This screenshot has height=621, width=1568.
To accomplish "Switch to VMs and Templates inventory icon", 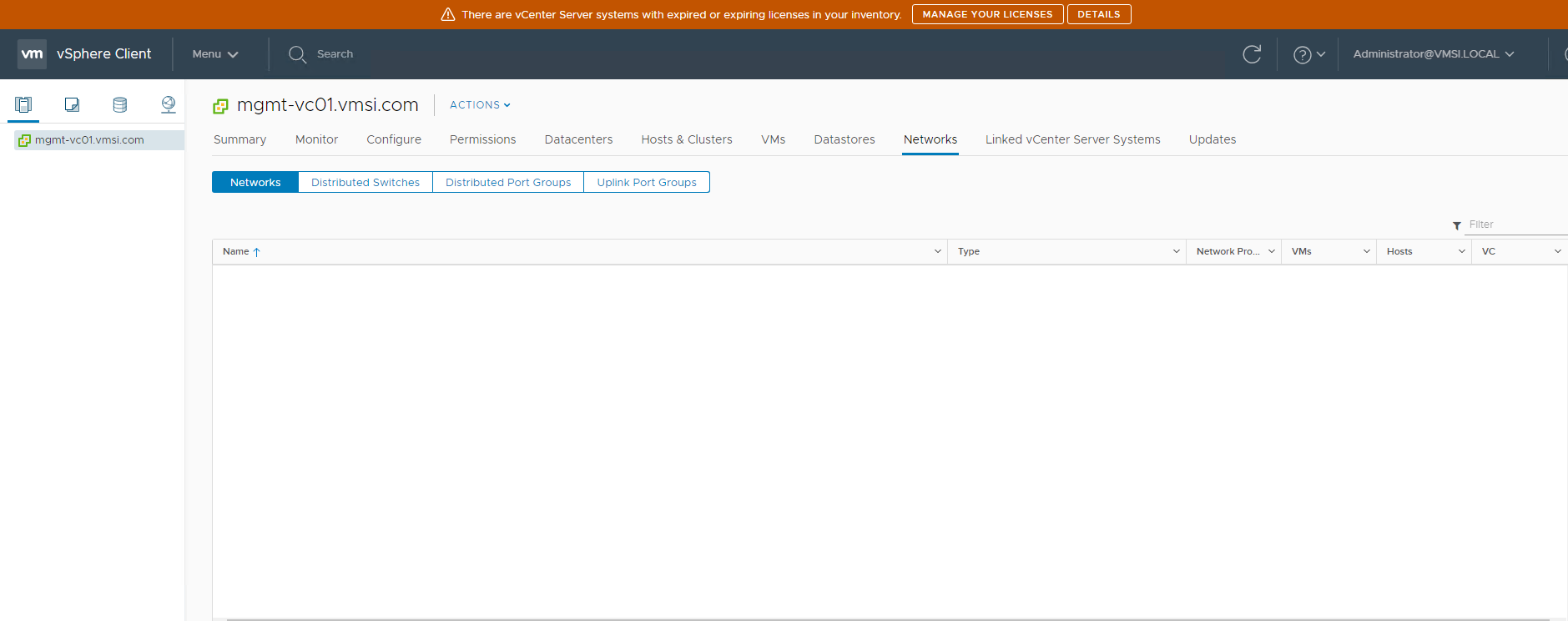I will (72, 104).
